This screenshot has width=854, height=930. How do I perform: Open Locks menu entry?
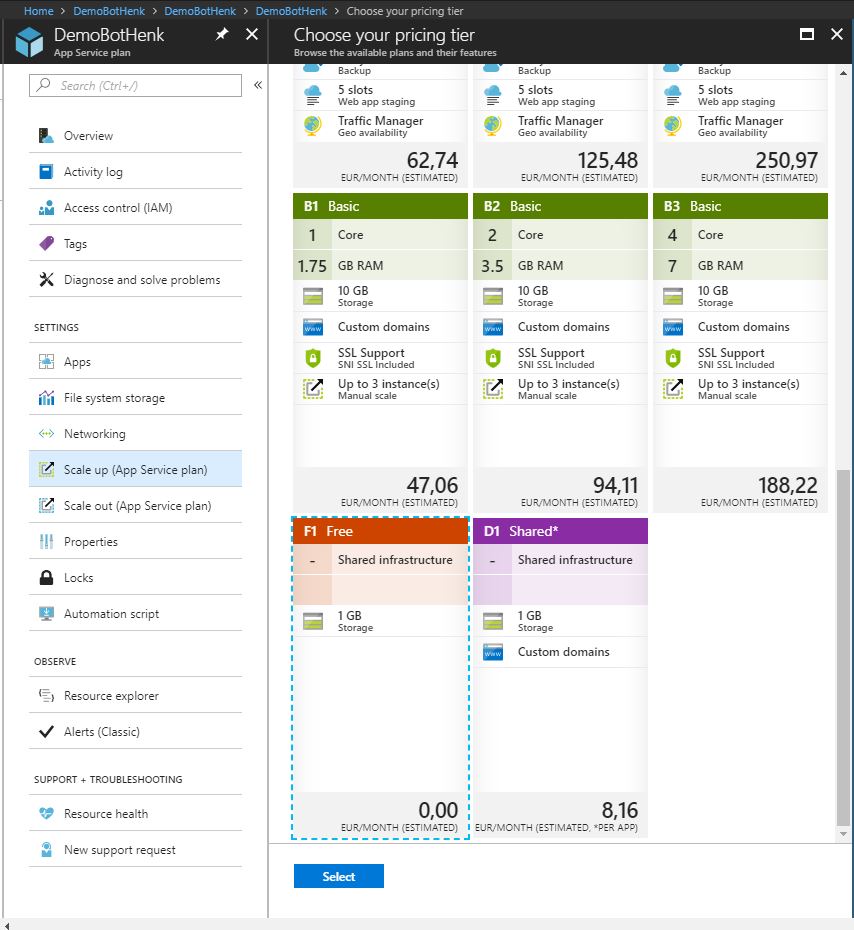click(x=135, y=577)
